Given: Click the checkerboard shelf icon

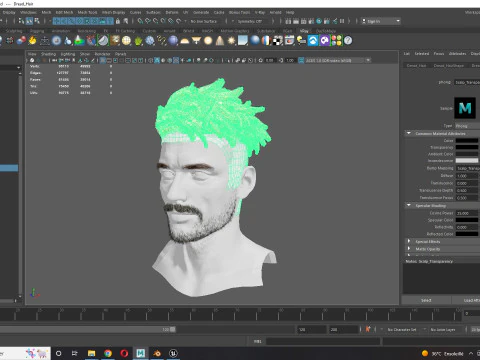Looking at the screenshot, I should pos(278,41).
